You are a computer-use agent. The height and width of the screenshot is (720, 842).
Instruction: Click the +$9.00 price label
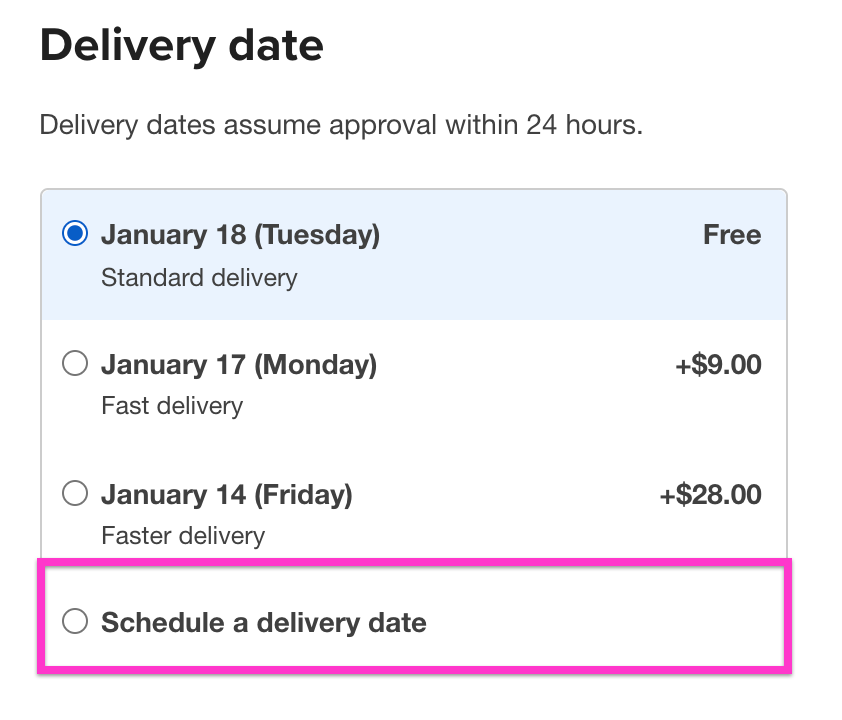pyautogui.click(x=718, y=365)
